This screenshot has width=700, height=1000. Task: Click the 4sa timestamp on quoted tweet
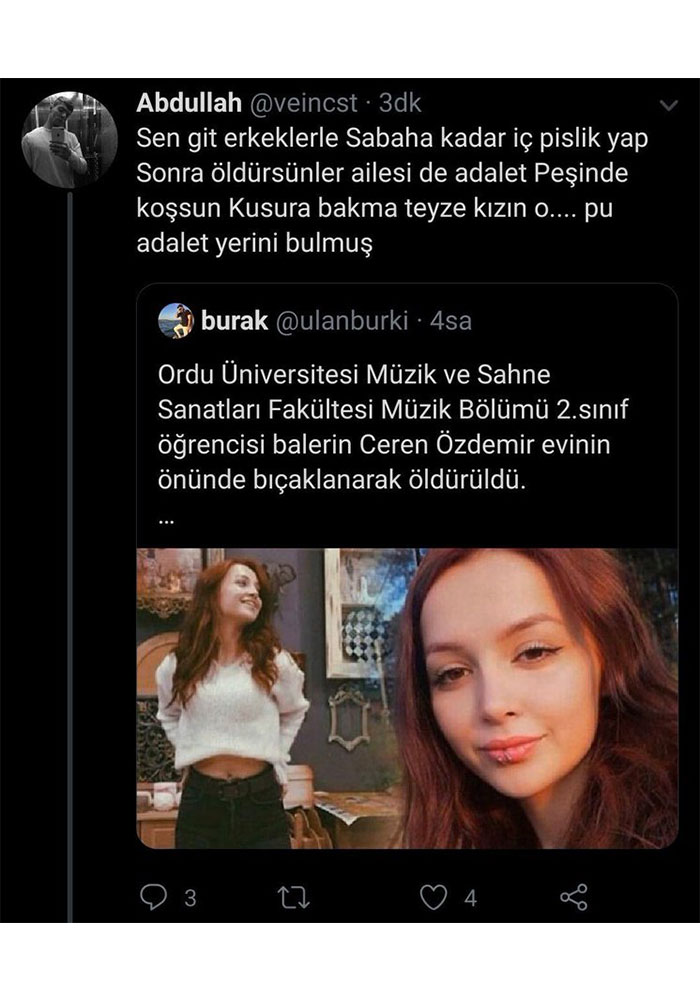(x=451, y=321)
